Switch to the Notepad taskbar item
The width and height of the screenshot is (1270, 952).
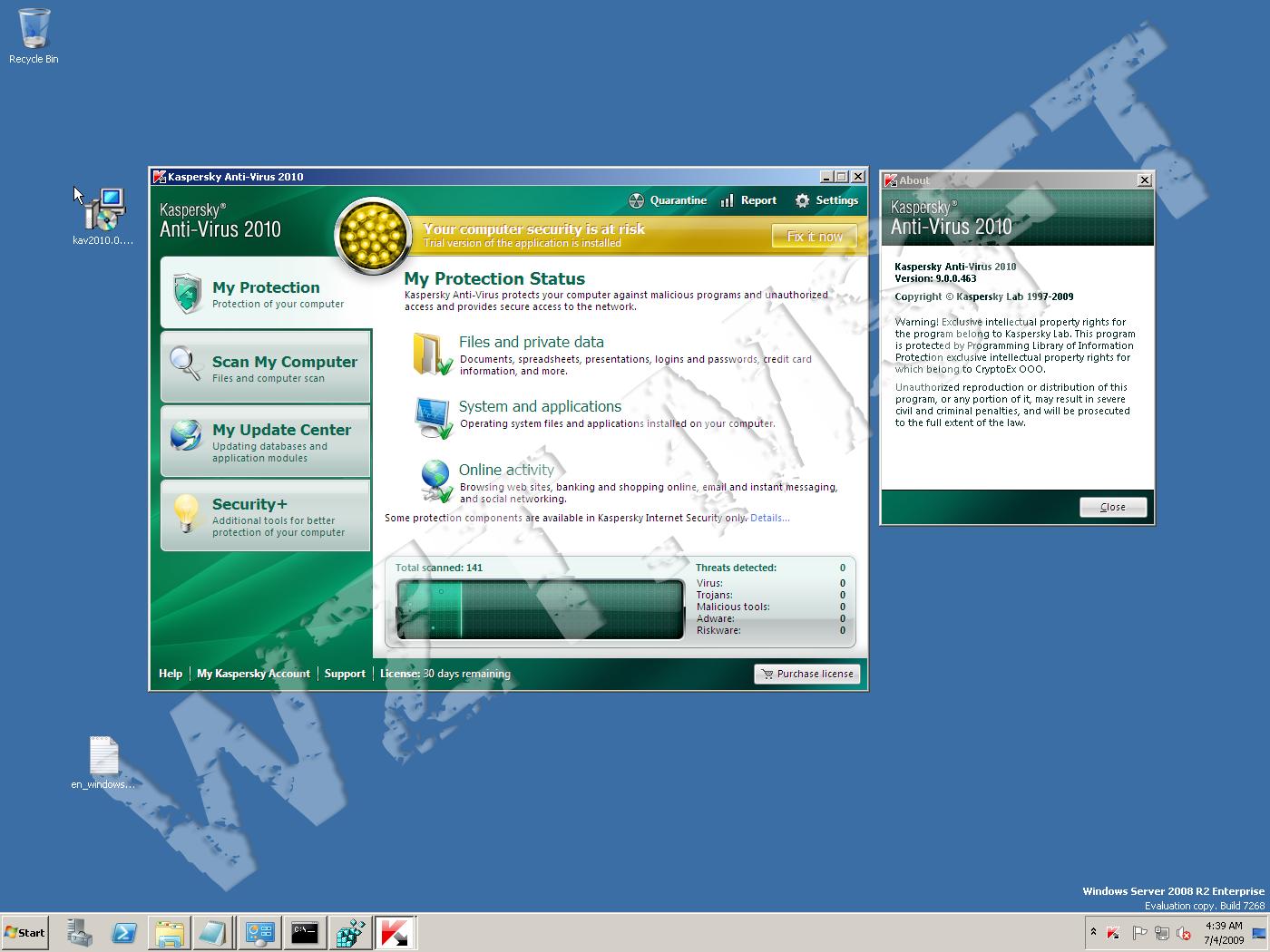click(x=214, y=933)
